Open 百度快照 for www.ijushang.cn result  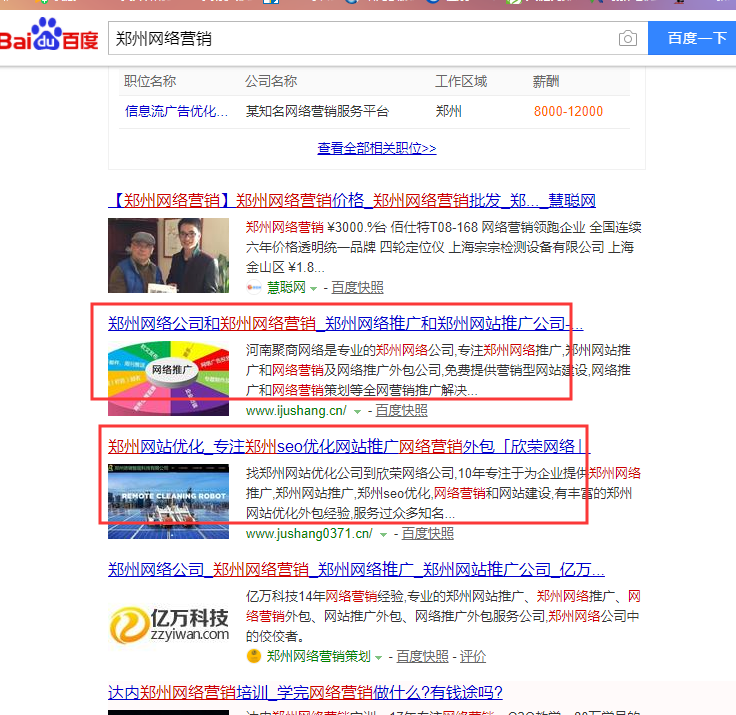click(x=401, y=410)
